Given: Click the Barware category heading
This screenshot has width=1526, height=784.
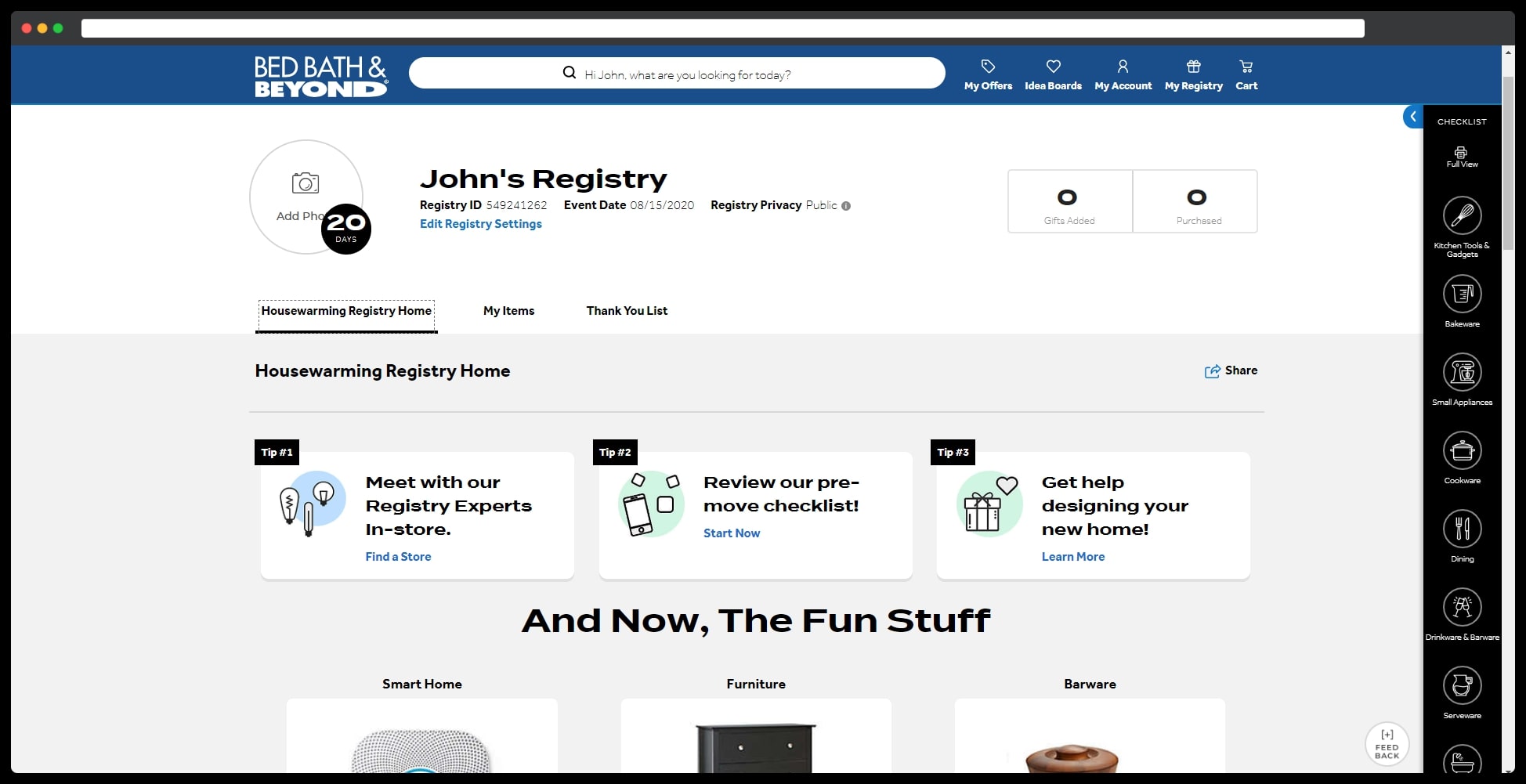Looking at the screenshot, I should pyautogui.click(x=1090, y=684).
